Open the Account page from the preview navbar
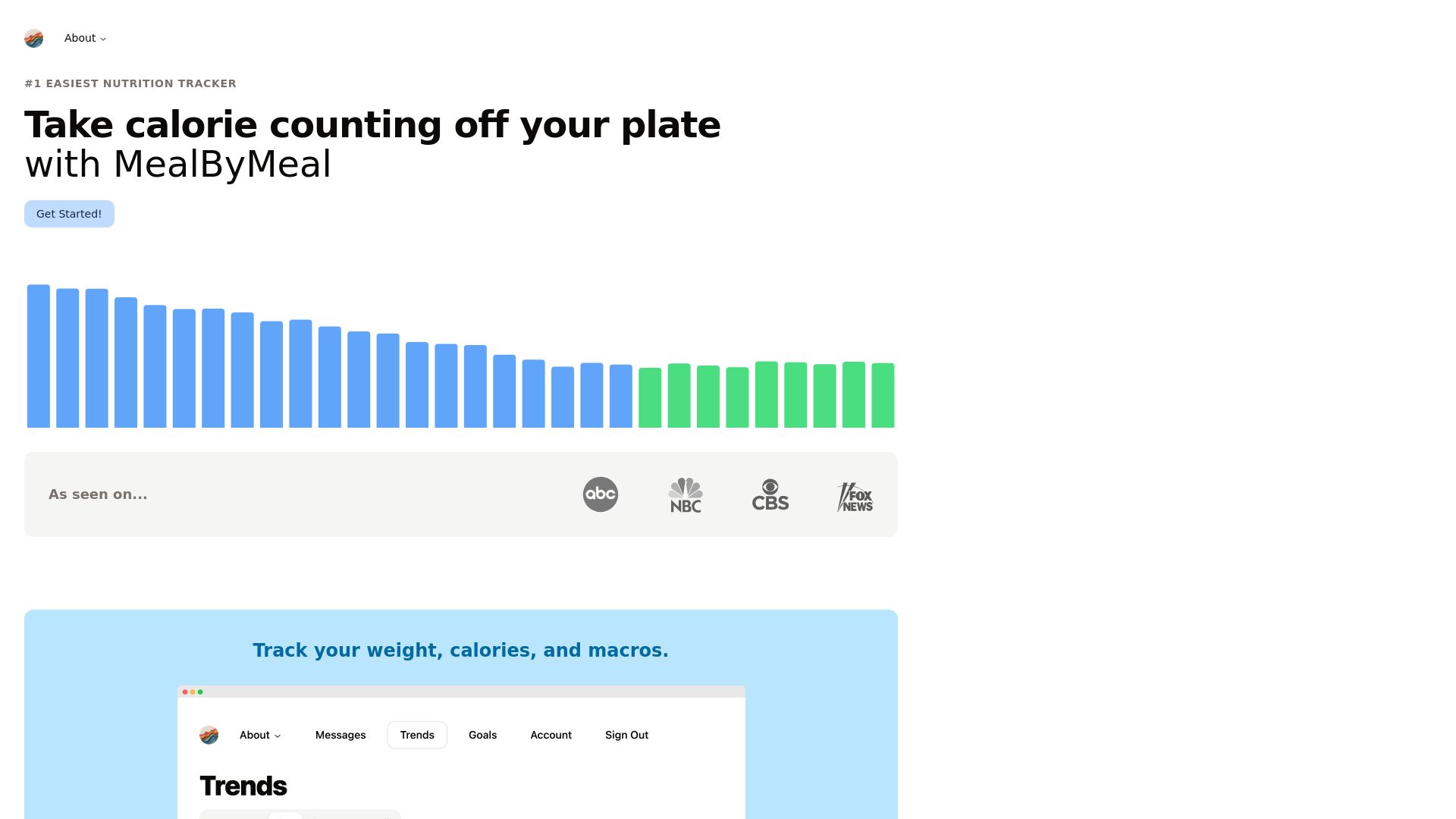This screenshot has width=1456, height=819. (x=551, y=735)
